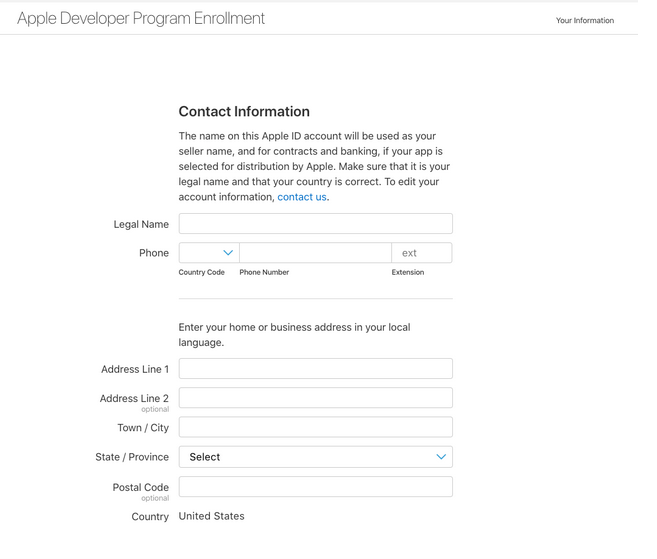Focus the Phone Number field

coord(316,253)
